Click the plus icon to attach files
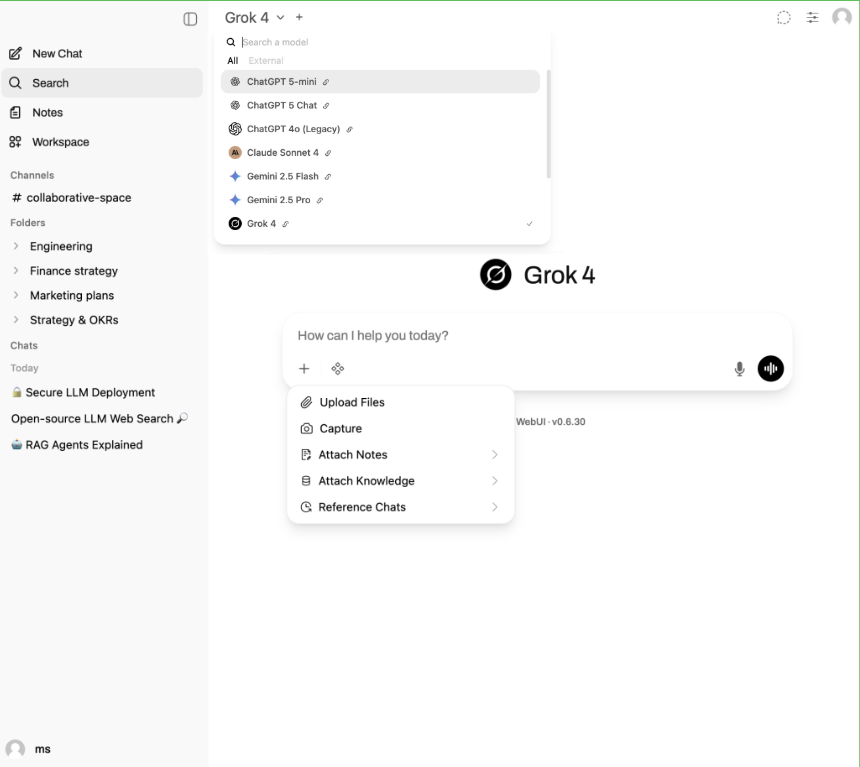The height and width of the screenshot is (767, 860). tap(304, 369)
